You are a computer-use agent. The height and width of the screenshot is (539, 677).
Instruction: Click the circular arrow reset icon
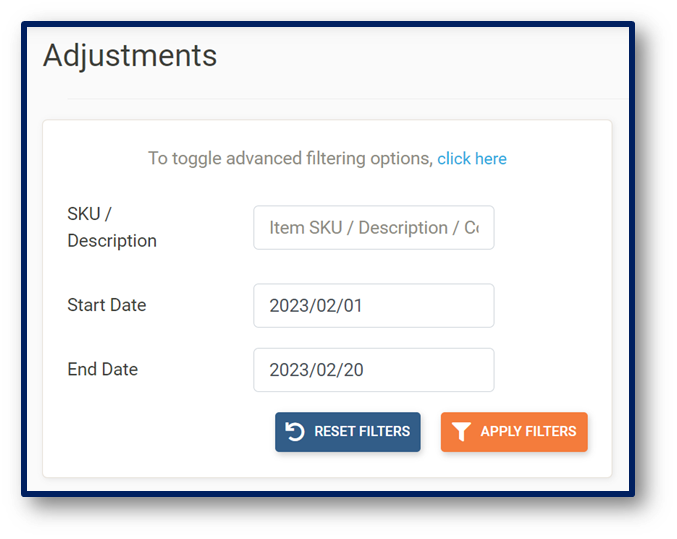coord(295,432)
